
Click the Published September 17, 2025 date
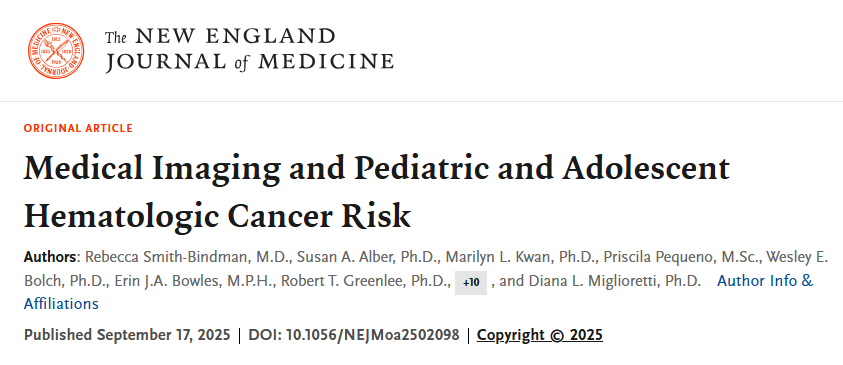point(127,335)
